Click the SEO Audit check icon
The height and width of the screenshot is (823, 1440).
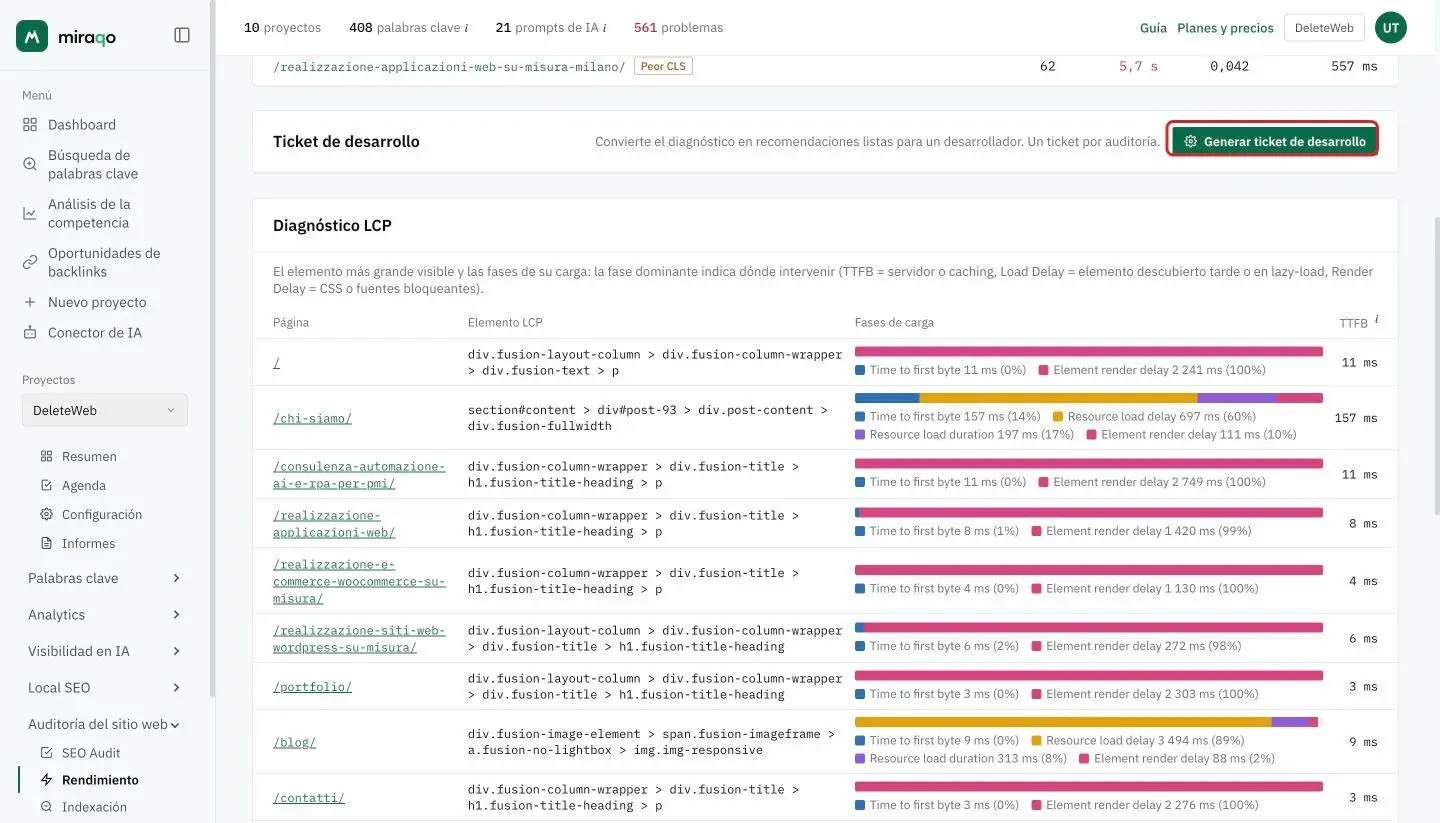(46, 752)
